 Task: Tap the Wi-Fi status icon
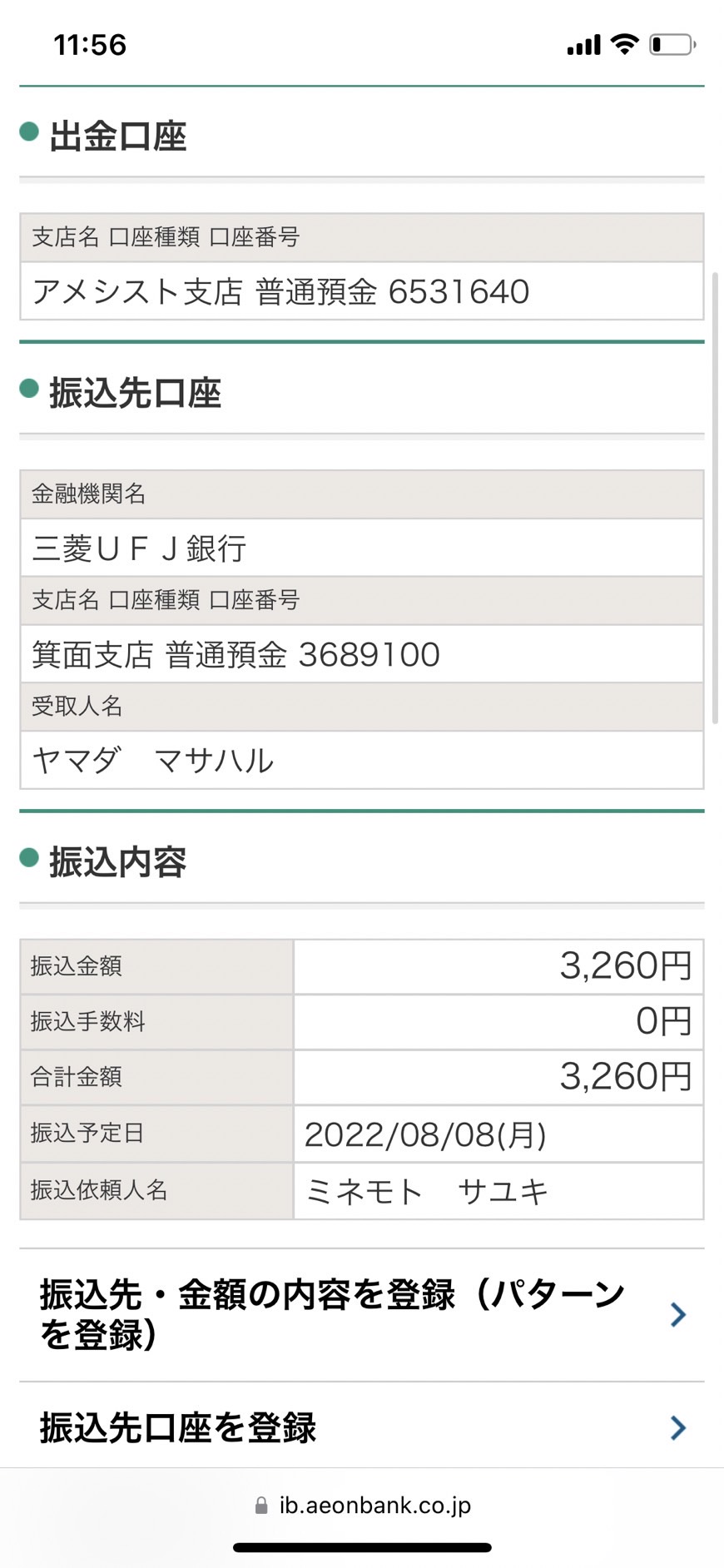pyautogui.click(x=624, y=44)
